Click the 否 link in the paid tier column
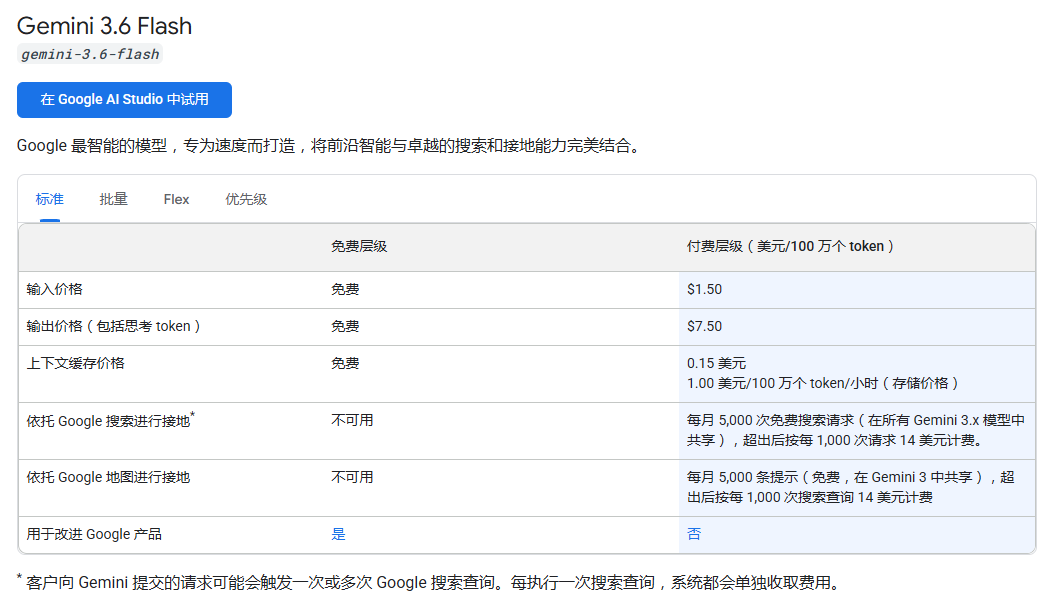Screen dimensions: 1052x603 pyautogui.click(x=694, y=534)
